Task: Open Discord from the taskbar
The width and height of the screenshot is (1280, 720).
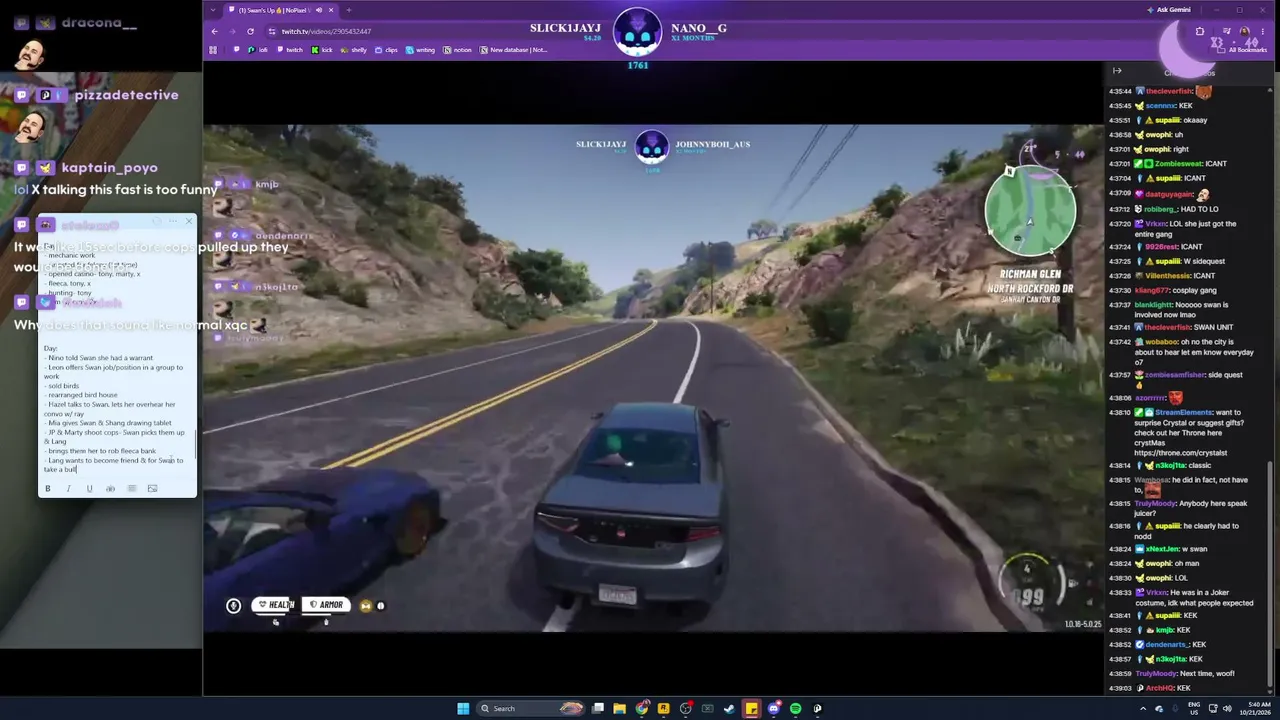Action: click(773, 708)
